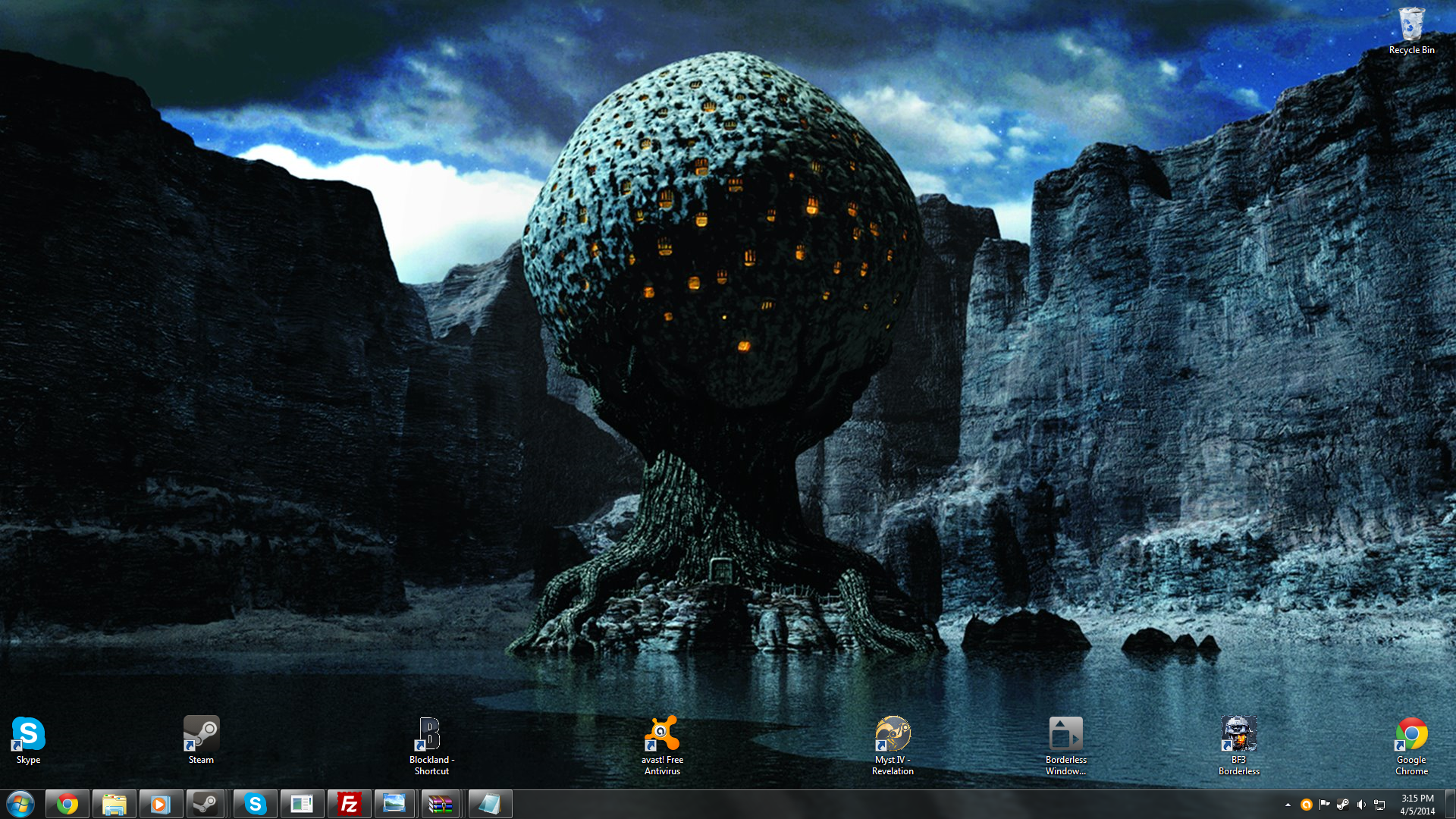Launch Windows Media Player taskbar icon
The width and height of the screenshot is (1456, 819).
[161, 804]
